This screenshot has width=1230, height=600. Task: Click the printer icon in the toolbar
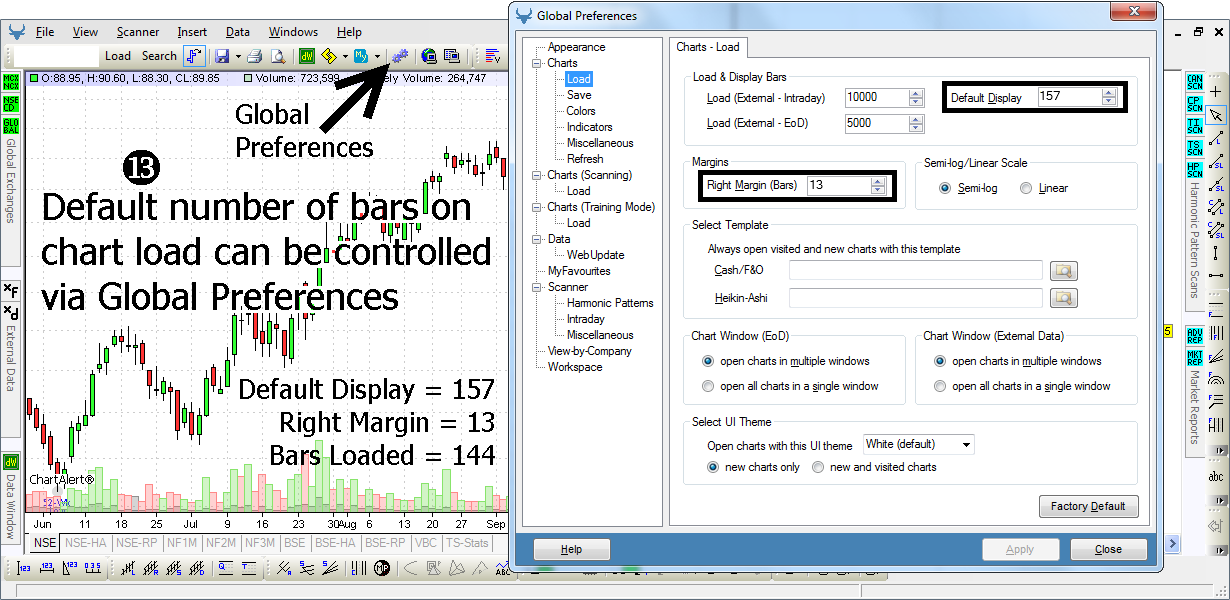(254, 56)
